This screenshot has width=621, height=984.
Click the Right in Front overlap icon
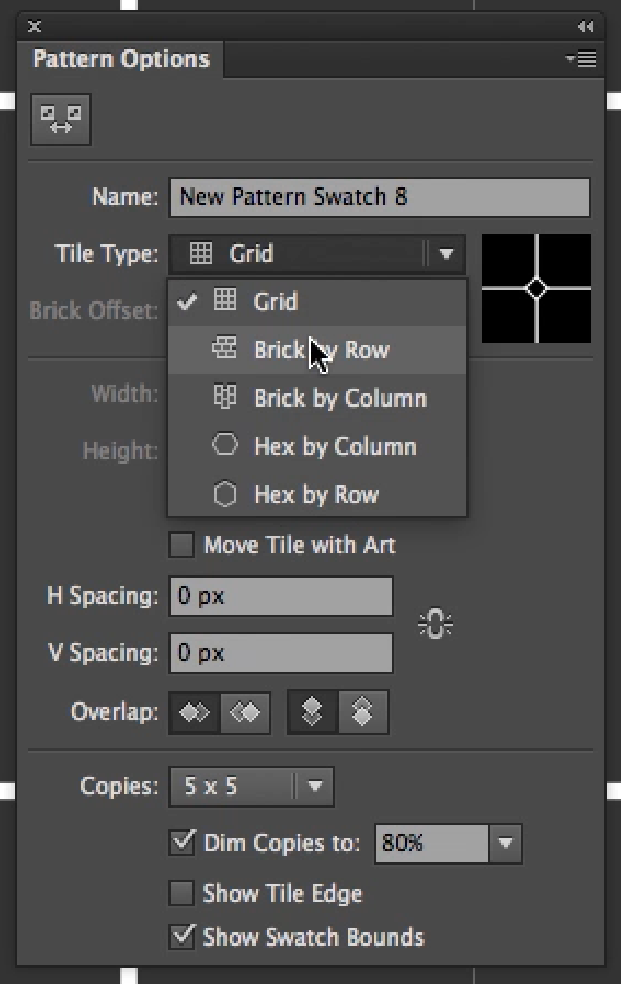coord(245,713)
